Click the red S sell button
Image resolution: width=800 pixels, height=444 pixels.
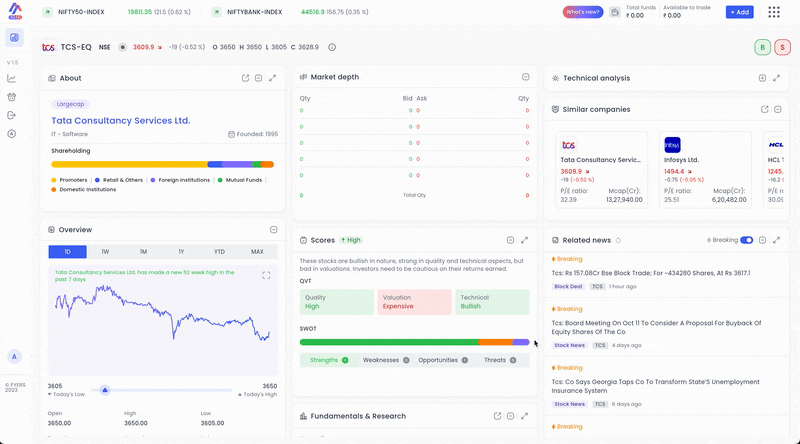click(x=782, y=47)
